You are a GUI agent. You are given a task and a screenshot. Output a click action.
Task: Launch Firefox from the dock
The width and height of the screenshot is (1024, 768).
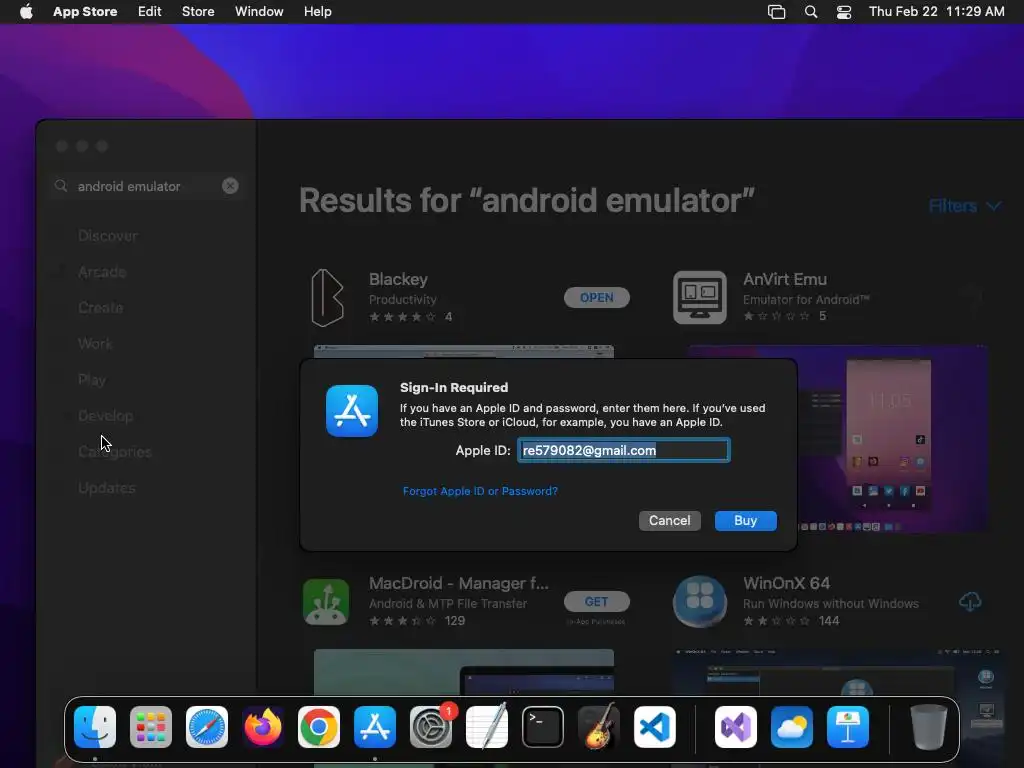coord(263,727)
